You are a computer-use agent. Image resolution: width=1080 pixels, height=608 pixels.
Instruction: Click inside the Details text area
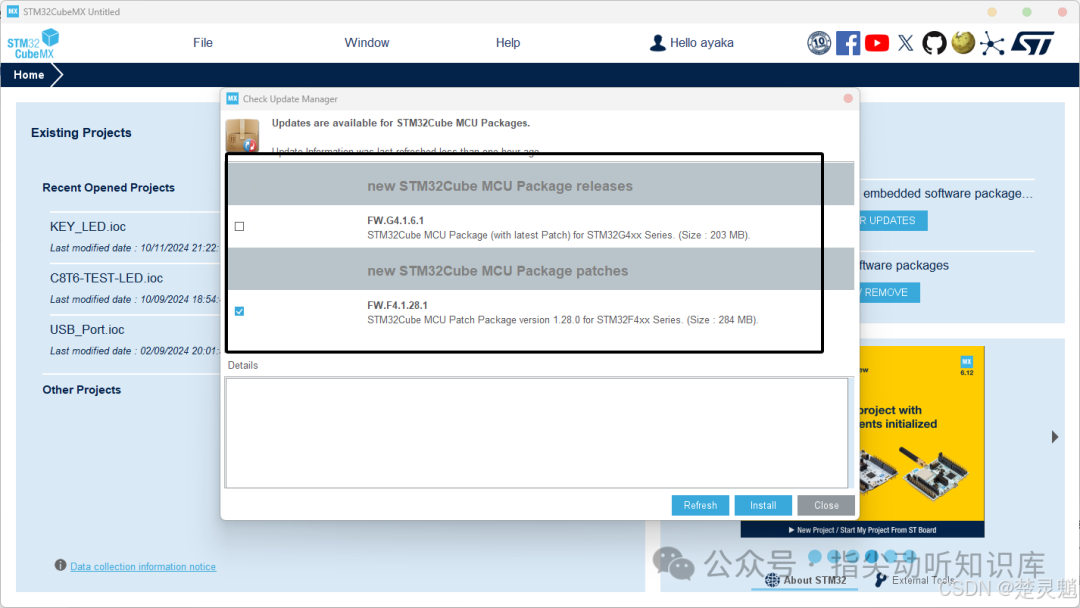[x=537, y=432]
